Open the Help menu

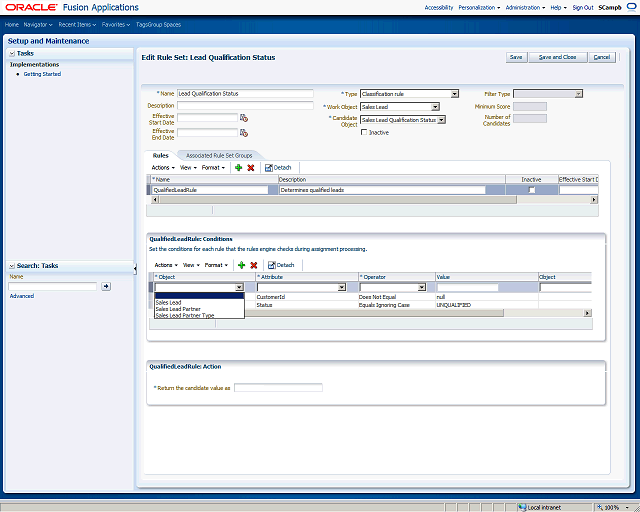[x=558, y=7]
